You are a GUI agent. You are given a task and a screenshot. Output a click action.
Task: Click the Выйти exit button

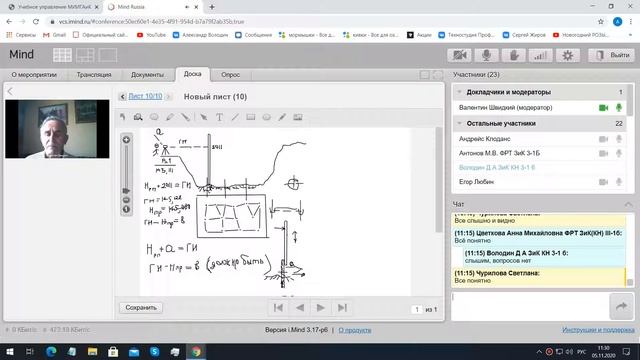point(611,55)
